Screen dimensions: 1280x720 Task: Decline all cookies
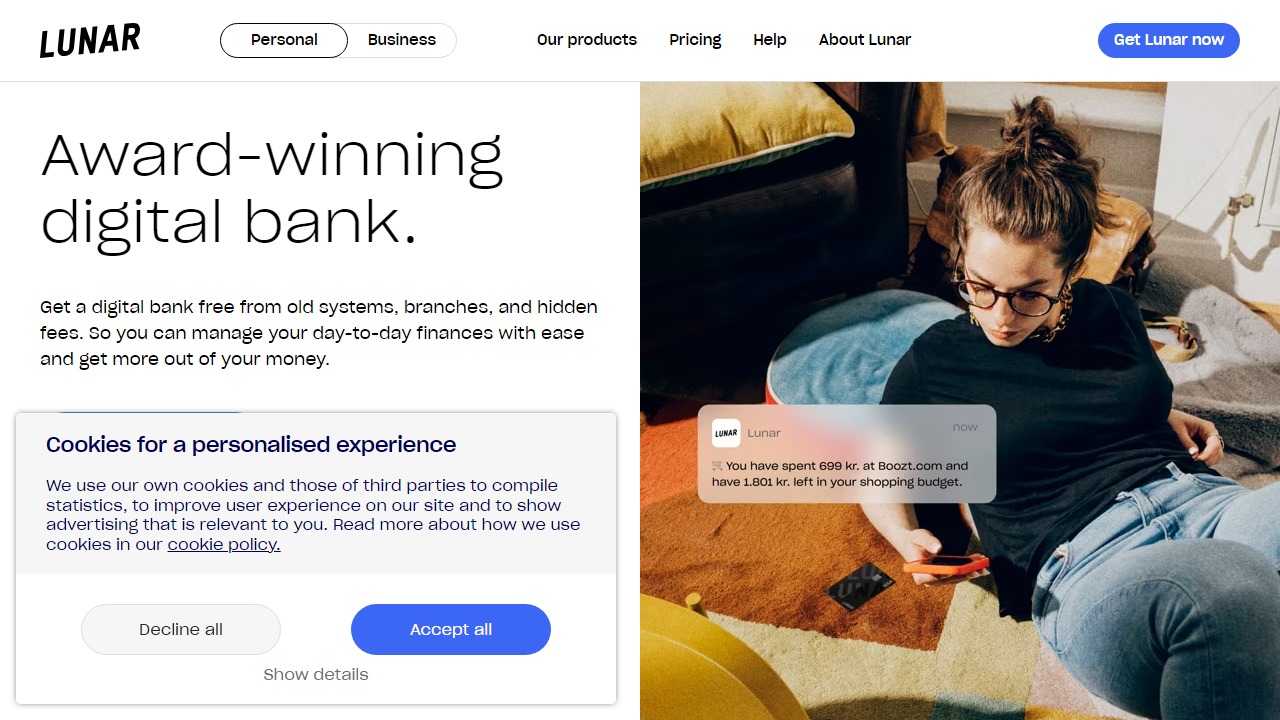coord(181,630)
